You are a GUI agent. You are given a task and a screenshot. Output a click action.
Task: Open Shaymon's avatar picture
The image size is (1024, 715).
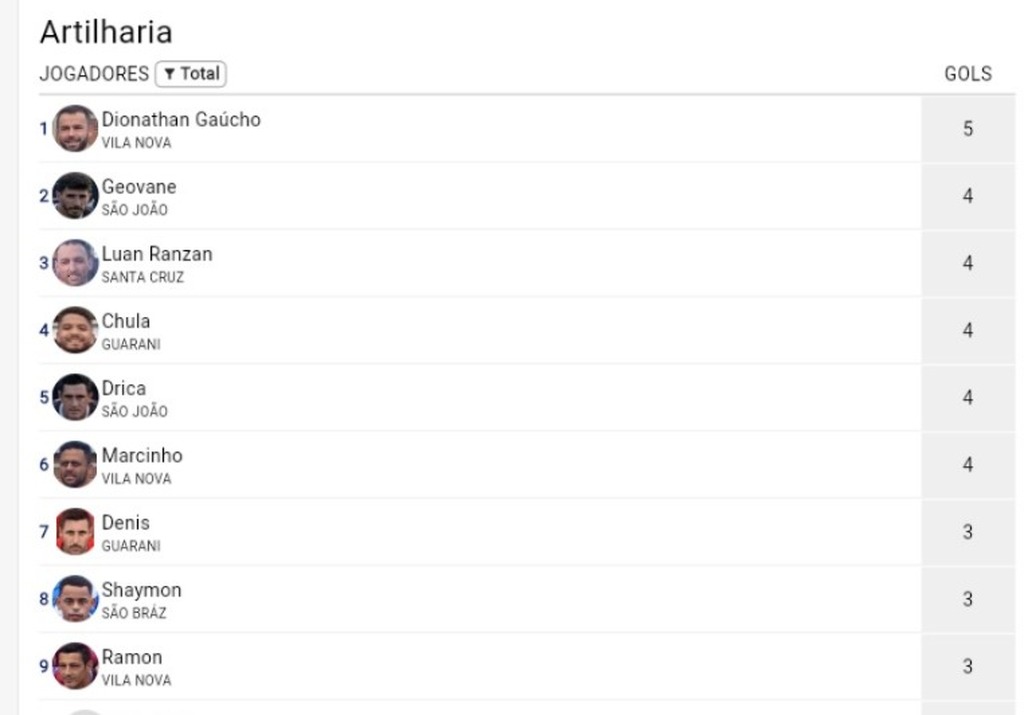pos(75,599)
